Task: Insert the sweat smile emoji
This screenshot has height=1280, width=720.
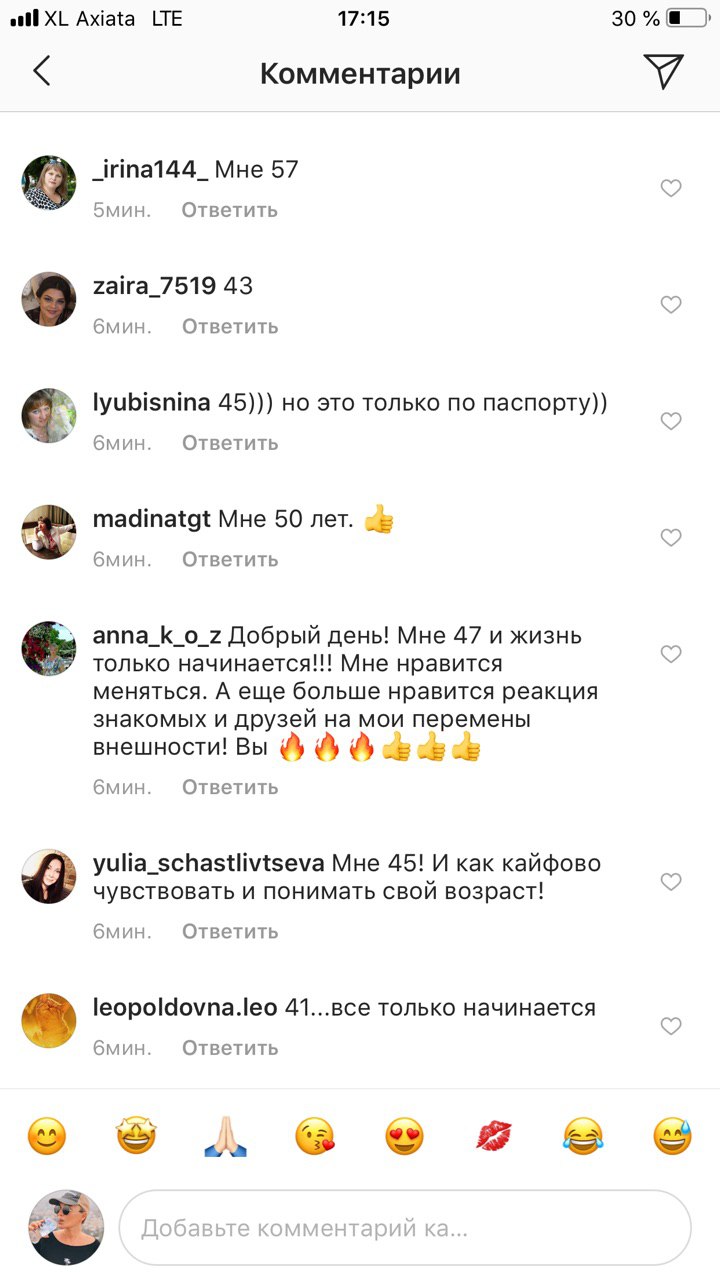Action: pos(672,1137)
